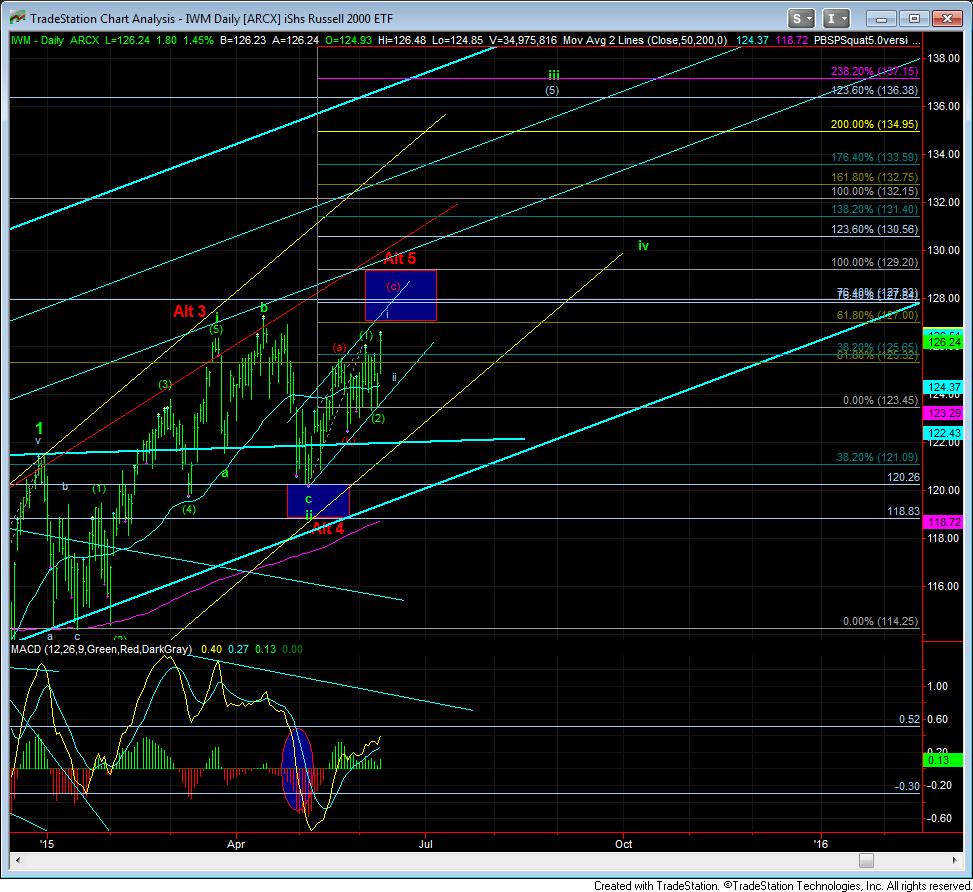This screenshot has height=892, width=973.
Task: Click the -0.30 MACD level label
Action: (x=907, y=786)
